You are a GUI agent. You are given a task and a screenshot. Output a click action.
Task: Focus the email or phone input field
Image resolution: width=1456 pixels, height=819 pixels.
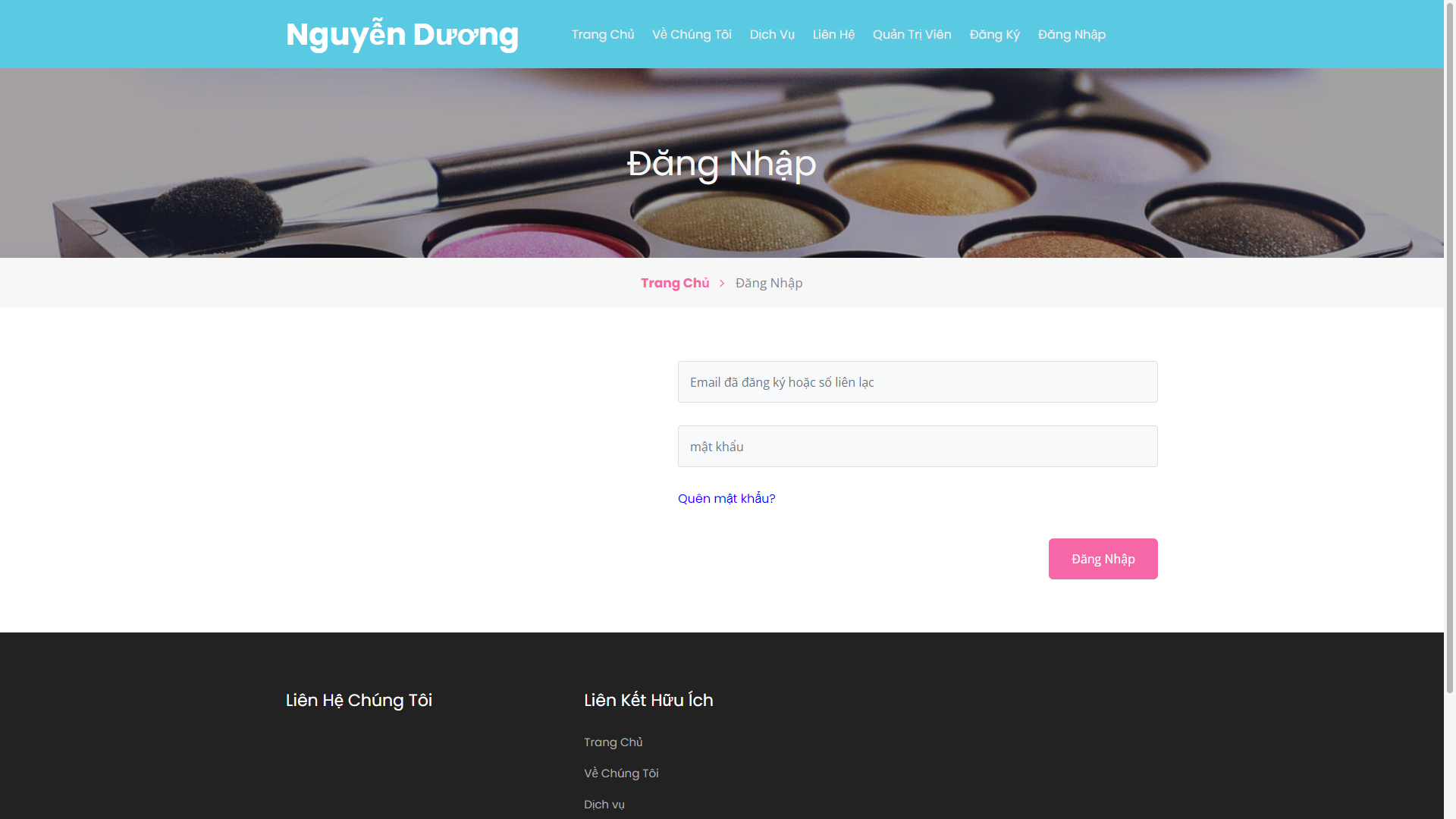point(917,382)
